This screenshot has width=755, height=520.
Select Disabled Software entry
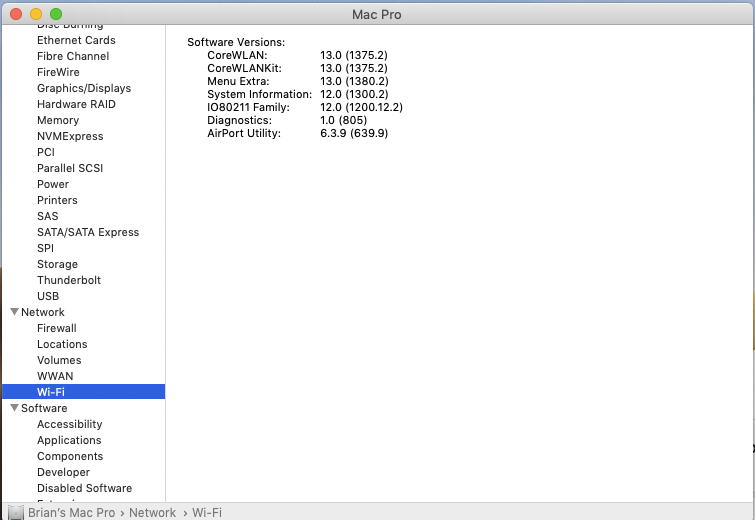tap(84, 488)
